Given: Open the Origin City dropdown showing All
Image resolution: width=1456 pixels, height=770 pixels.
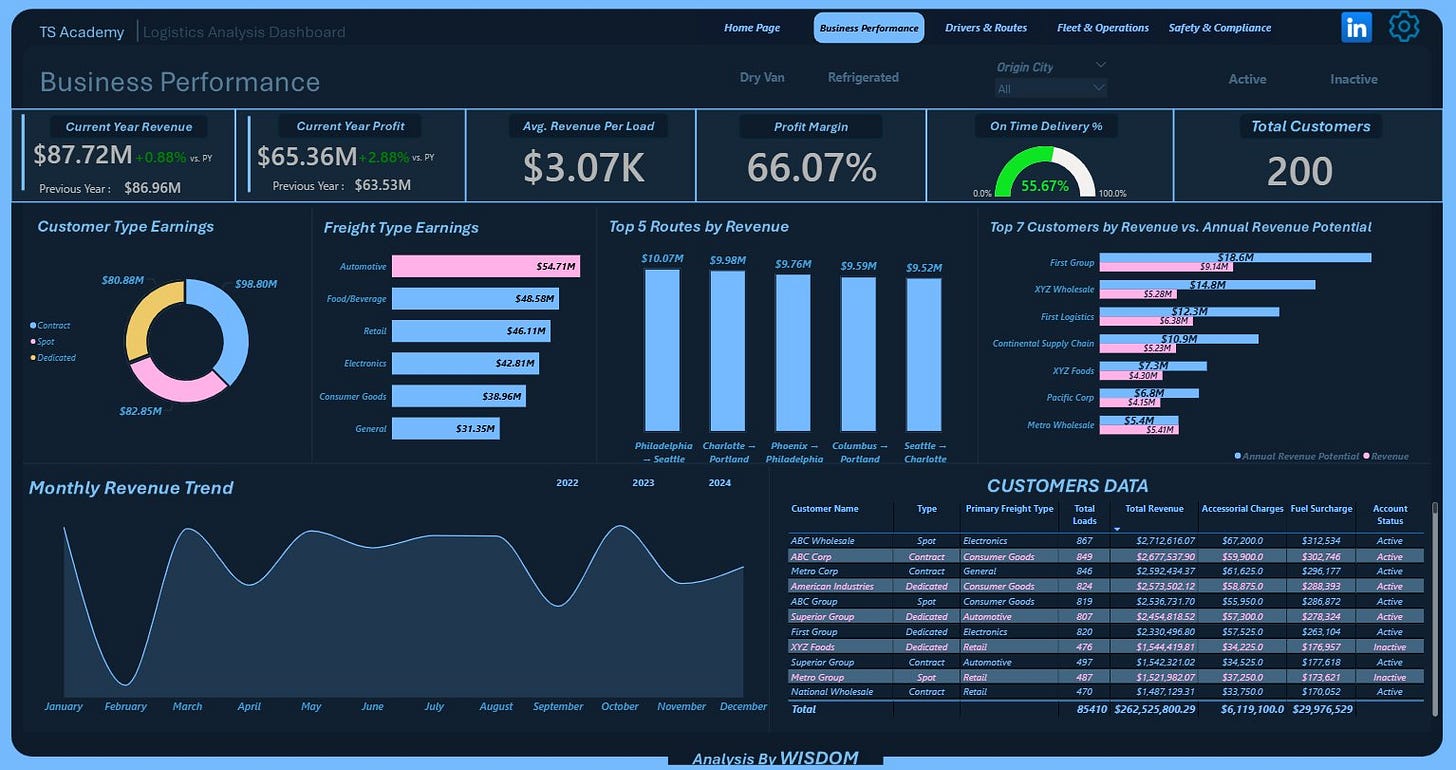Looking at the screenshot, I should point(1051,88).
